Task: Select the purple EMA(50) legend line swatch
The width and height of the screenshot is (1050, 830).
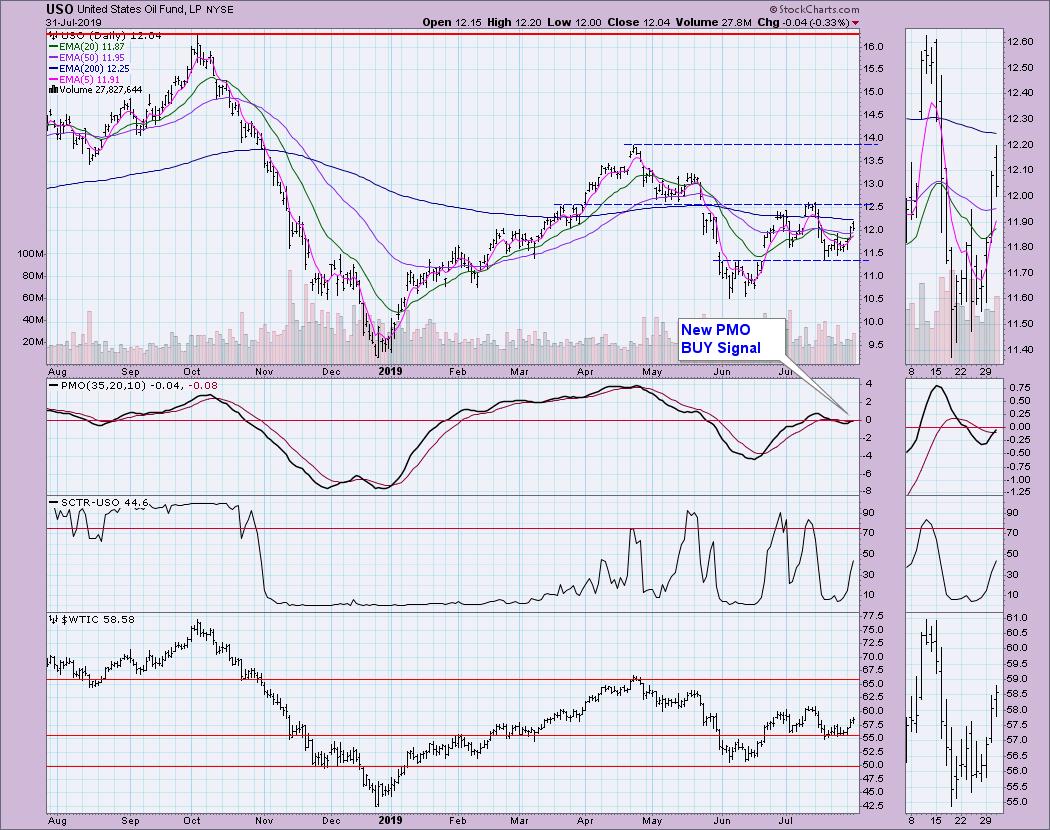Action: (x=54, y=58)
